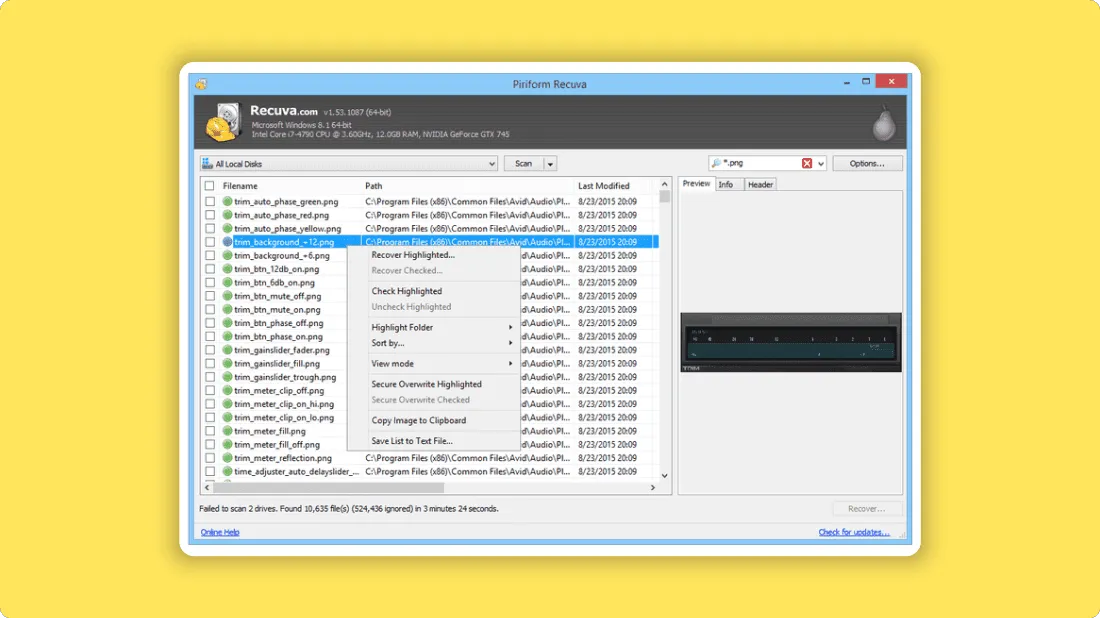This screenshot has width=1100, height=618.
Task: Open the Options... button
Action: pyautogui.click(x=867, y=163)
